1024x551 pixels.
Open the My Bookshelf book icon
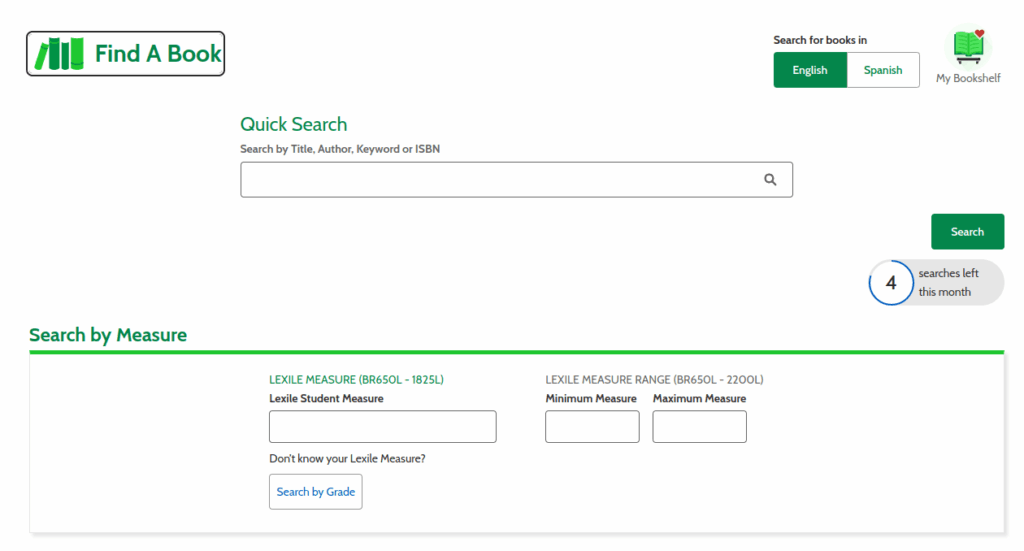click(x=968, y=47)
